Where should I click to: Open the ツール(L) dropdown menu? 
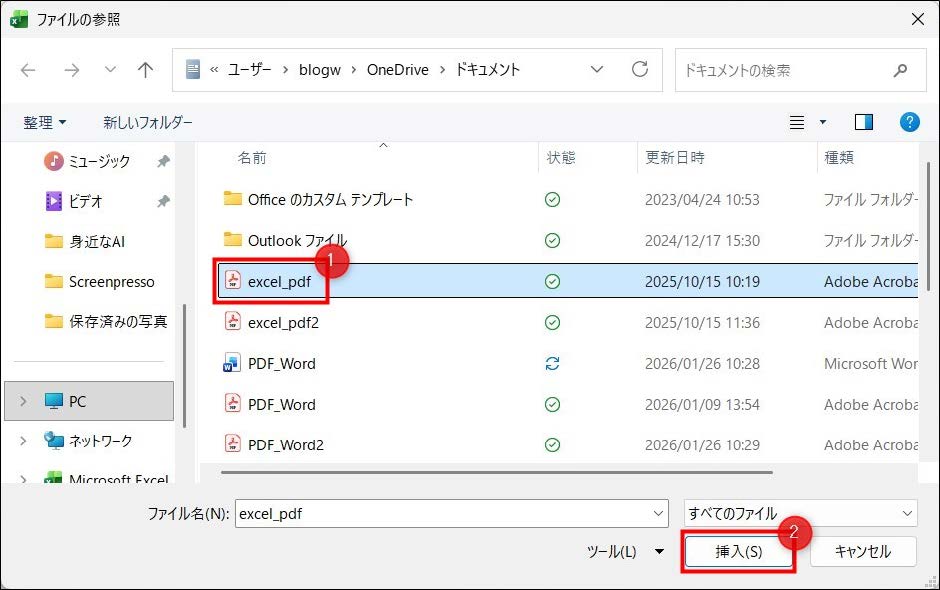(x=625, y=551)
